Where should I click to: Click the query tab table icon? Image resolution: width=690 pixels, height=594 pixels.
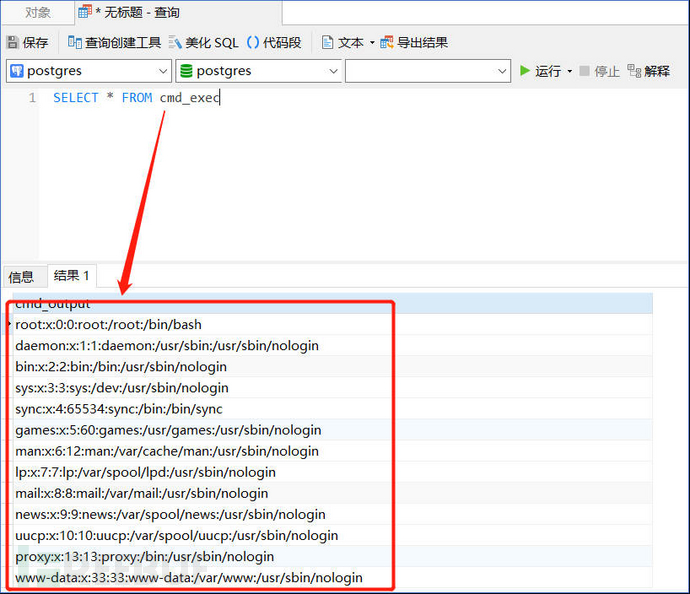click(x=84, y=12)
